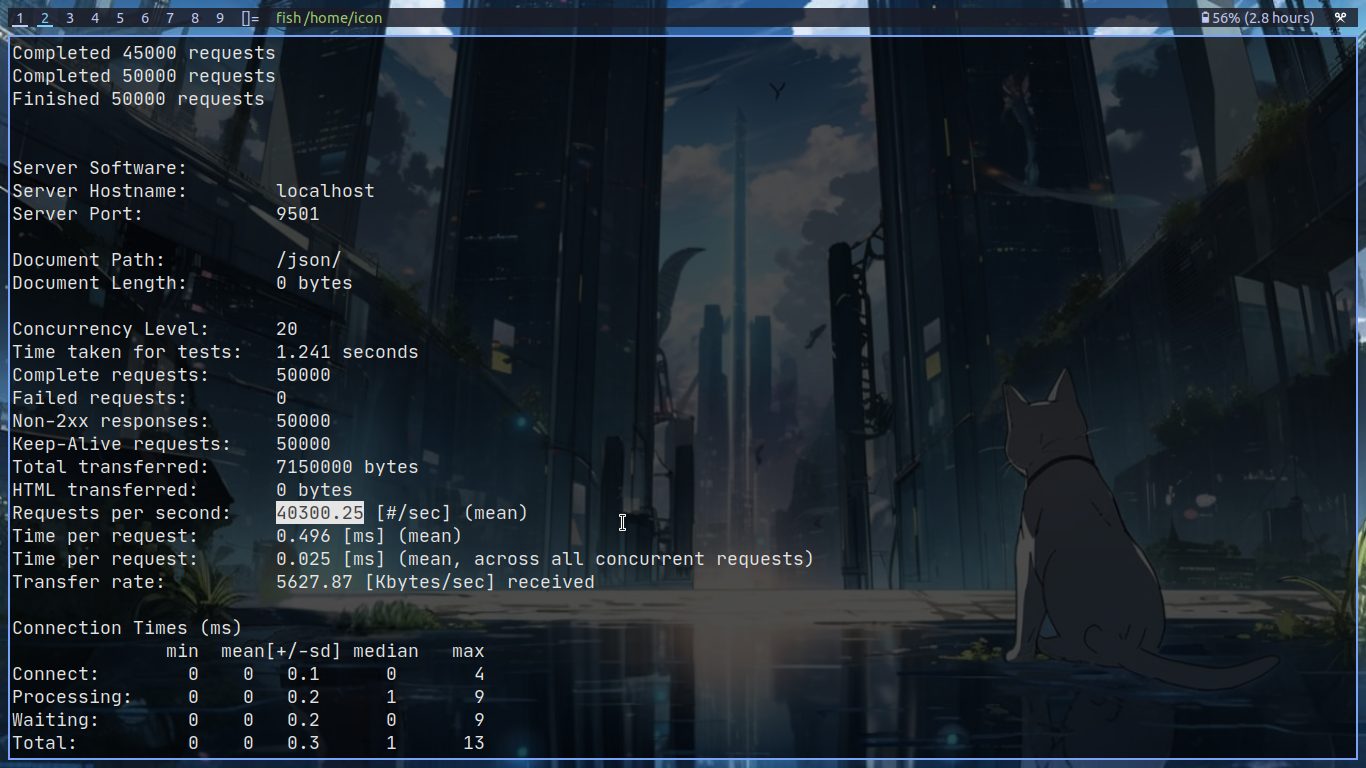Go to workspace 4

coord(95,18)
